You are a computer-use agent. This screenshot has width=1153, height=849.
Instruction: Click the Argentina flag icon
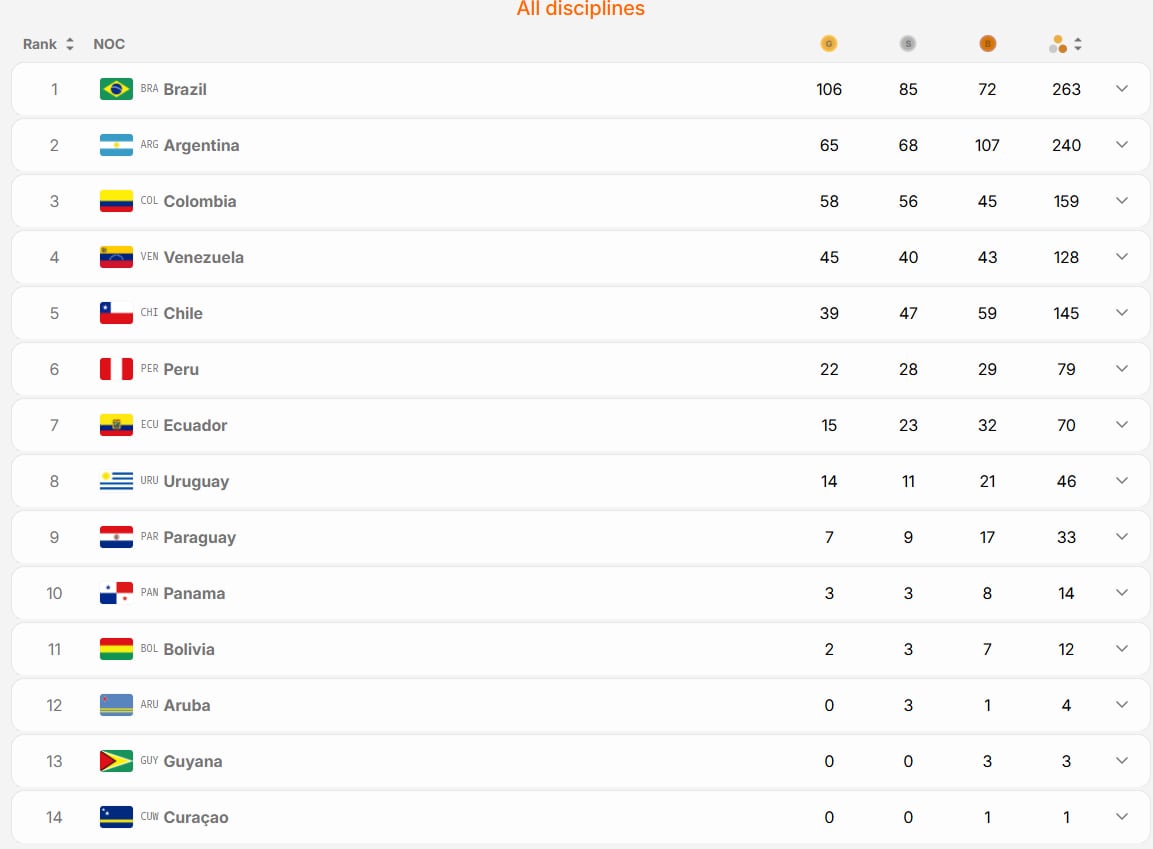[x=116, y=145]
